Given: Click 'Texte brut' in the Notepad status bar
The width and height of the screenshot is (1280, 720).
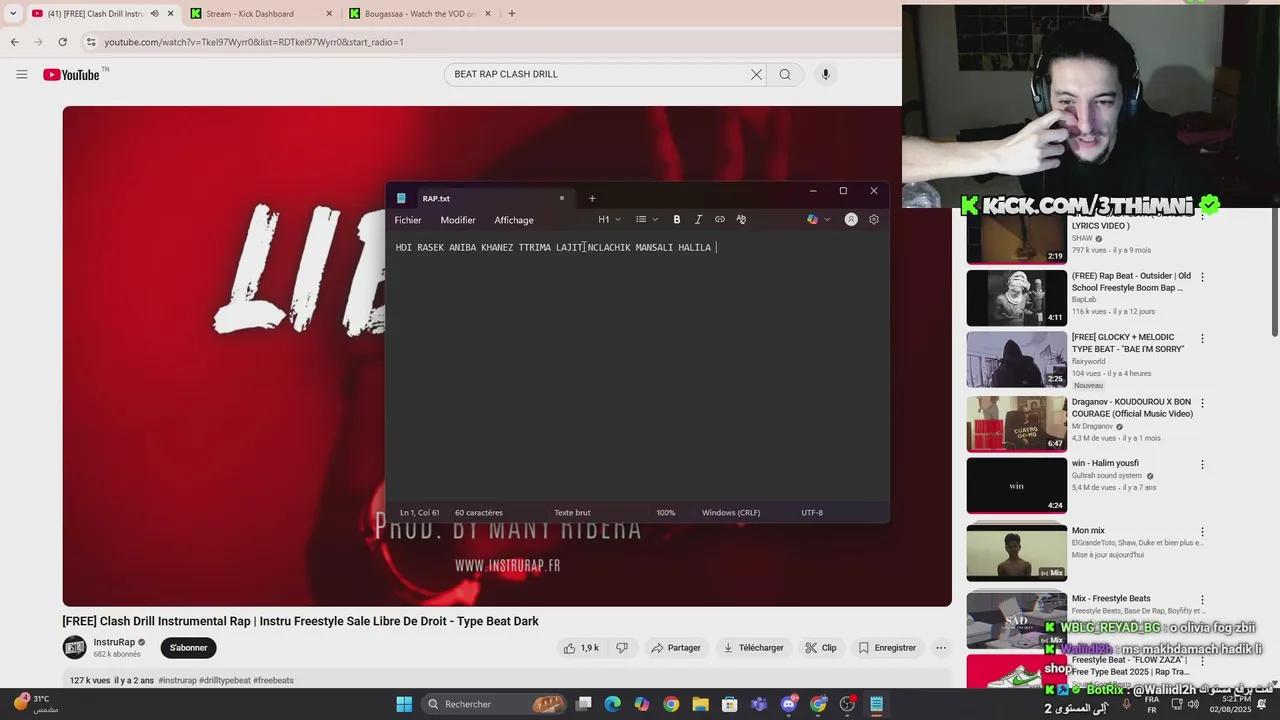Looking at the screenshot, I should (573, 513).
